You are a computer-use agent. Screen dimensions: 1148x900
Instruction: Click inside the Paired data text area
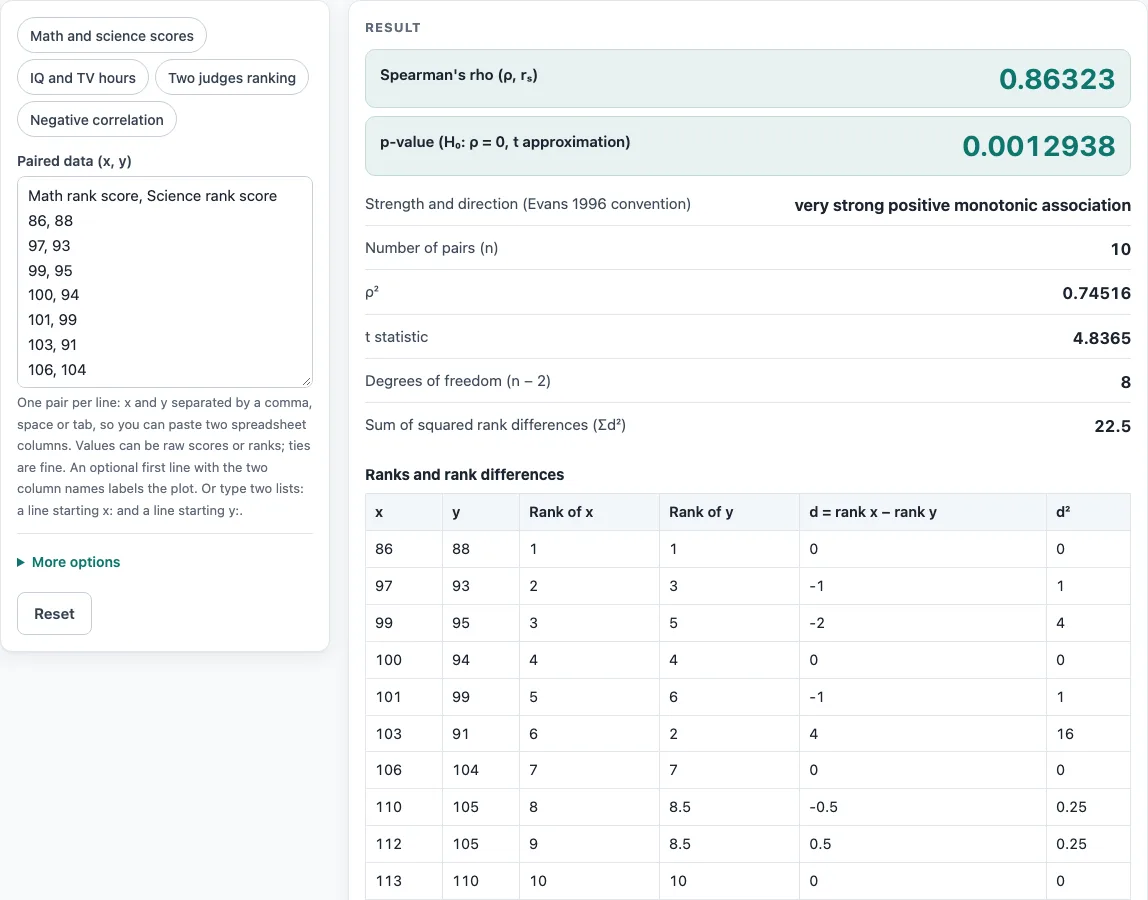click(165, 282)
